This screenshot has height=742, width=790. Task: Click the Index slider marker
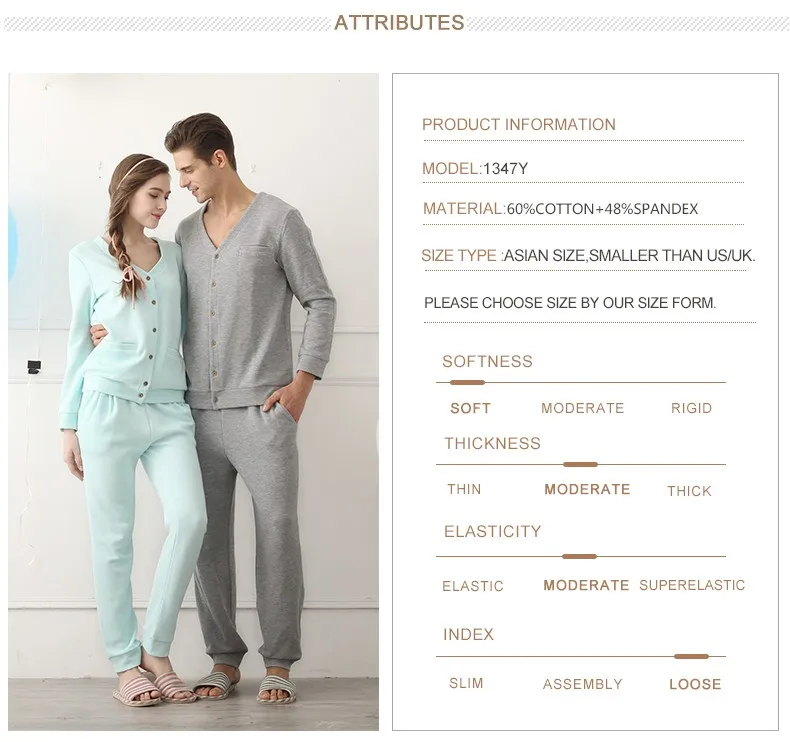[691, 656]
